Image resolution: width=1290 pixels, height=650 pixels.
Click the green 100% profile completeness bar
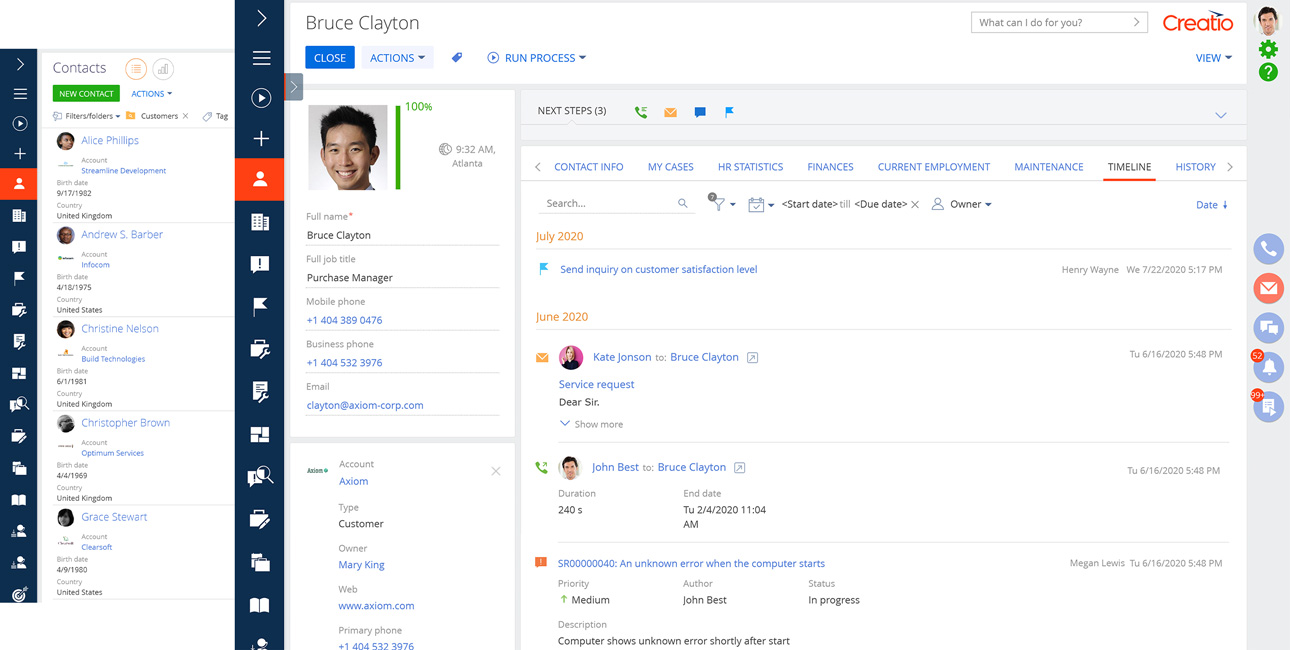[x=398, y=146]
